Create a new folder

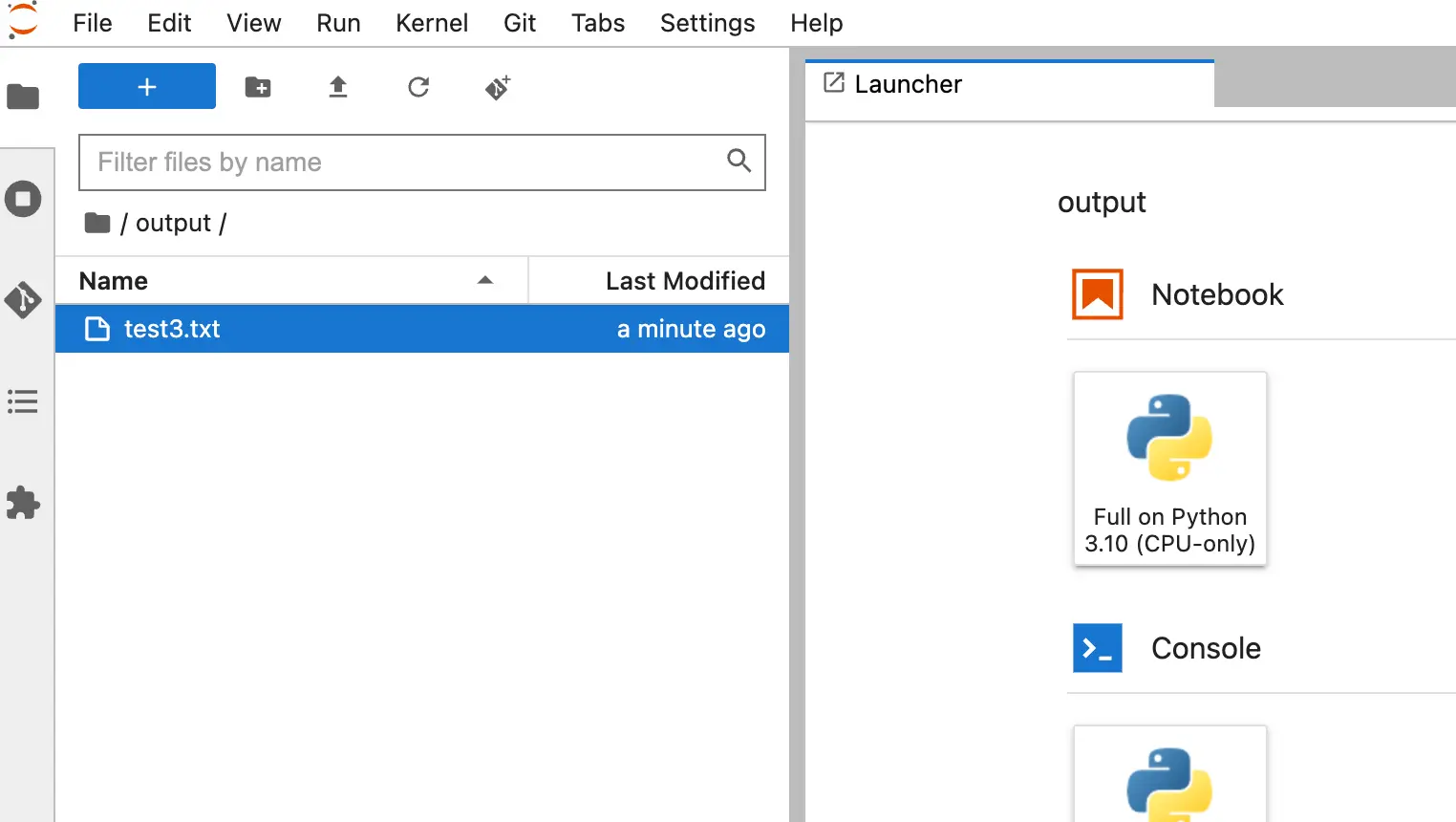[x=258, y=88]
